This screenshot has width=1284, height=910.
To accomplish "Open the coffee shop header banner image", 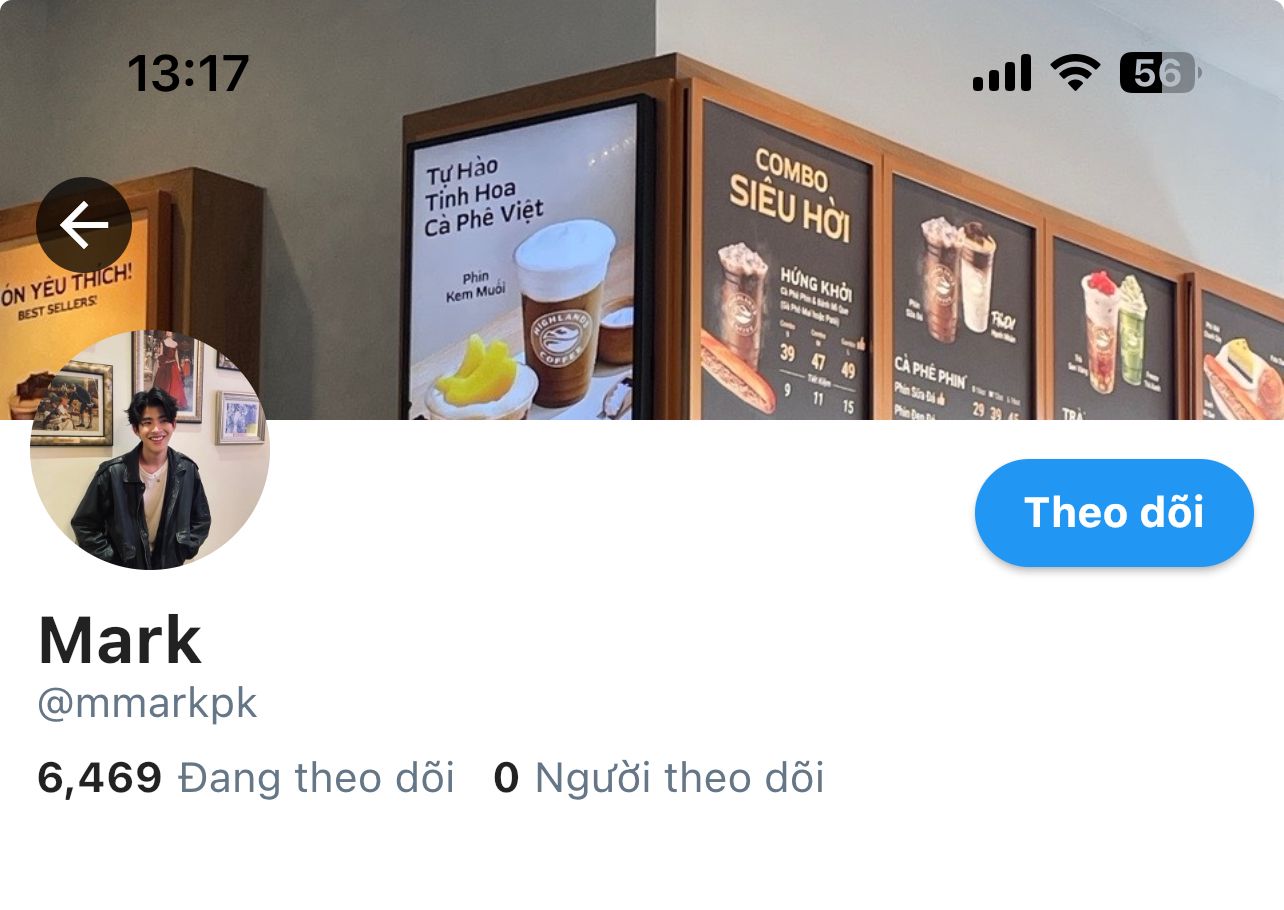I will pos(642,210).
